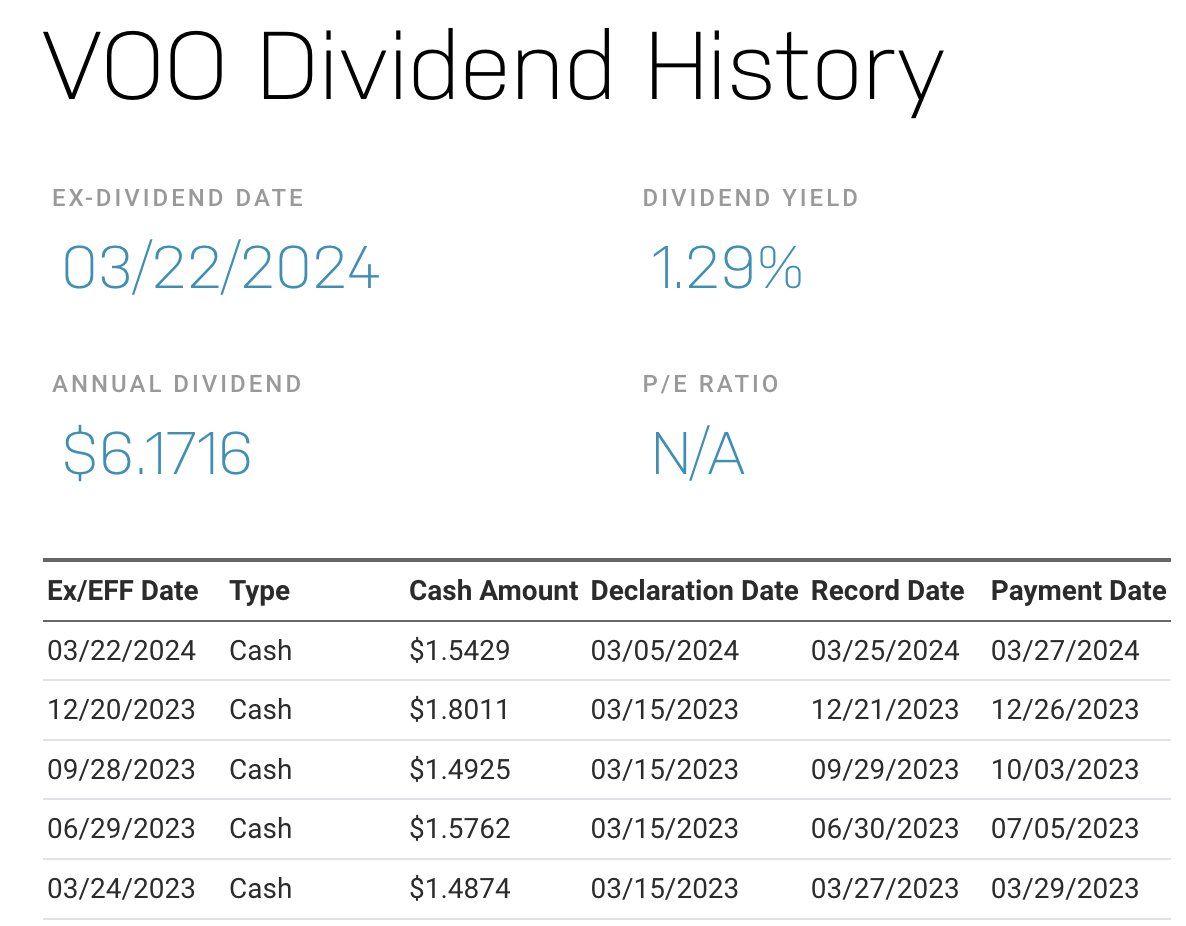The height and width of the screenshot is (926, 1186).
Task: Click payment date 10/03/2023
Action: (x=1065, y=769)
